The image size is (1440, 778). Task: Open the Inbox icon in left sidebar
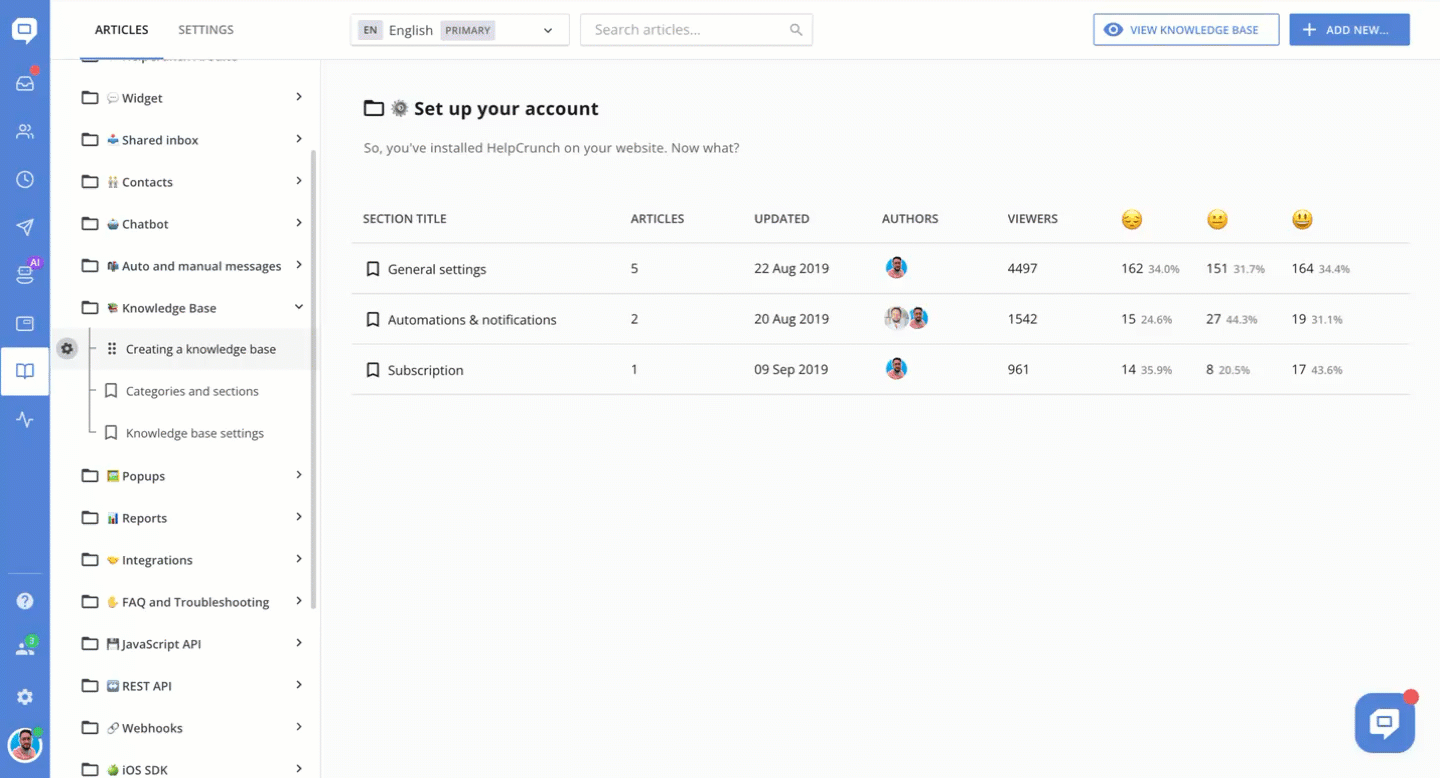point(25,83)
